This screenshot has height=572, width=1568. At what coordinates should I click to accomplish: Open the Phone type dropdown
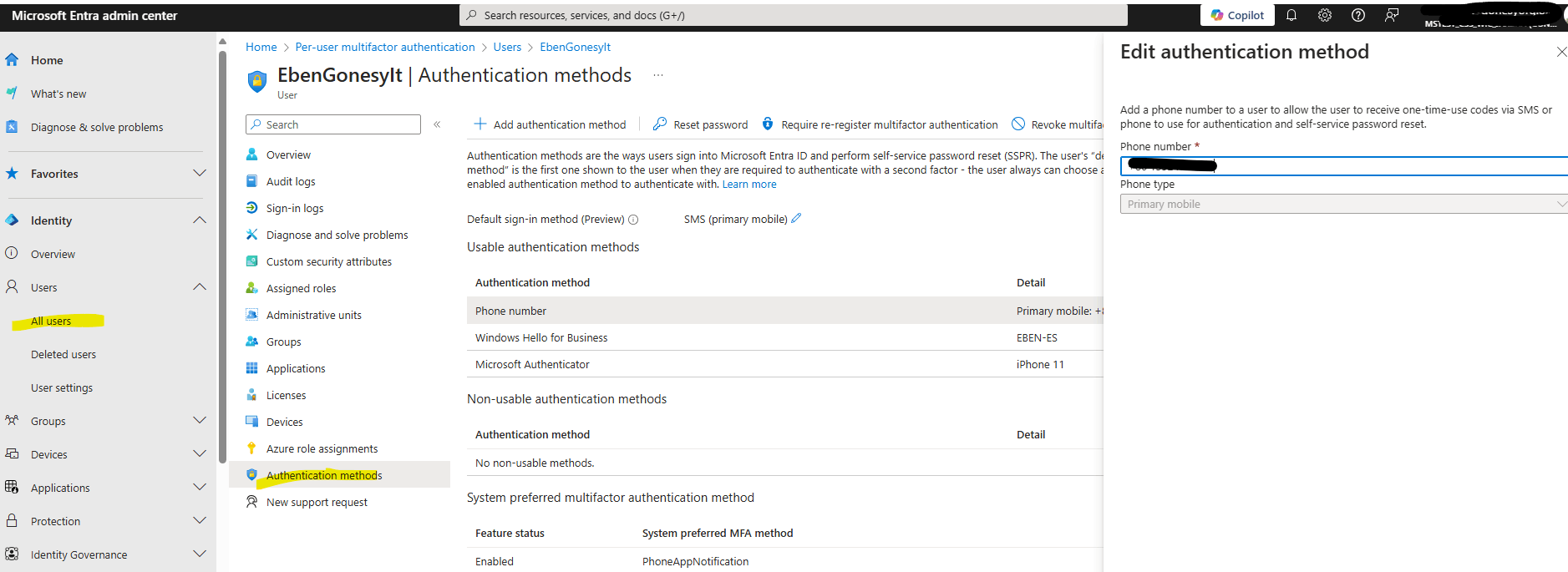pos(1343,204)
